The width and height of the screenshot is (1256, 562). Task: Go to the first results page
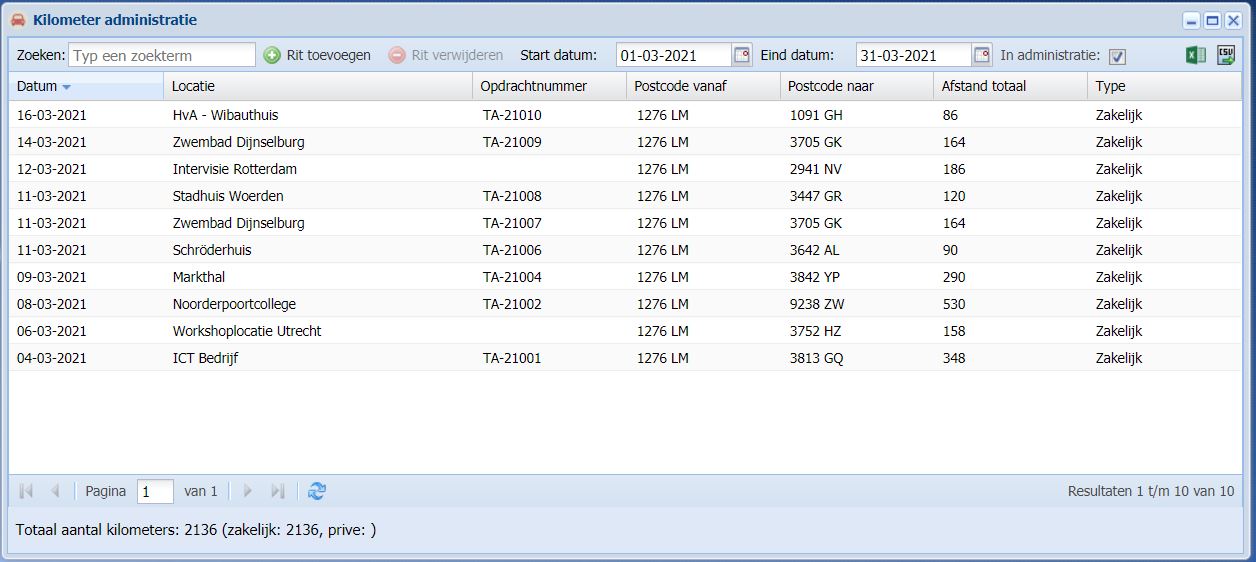tap(26, 491)
